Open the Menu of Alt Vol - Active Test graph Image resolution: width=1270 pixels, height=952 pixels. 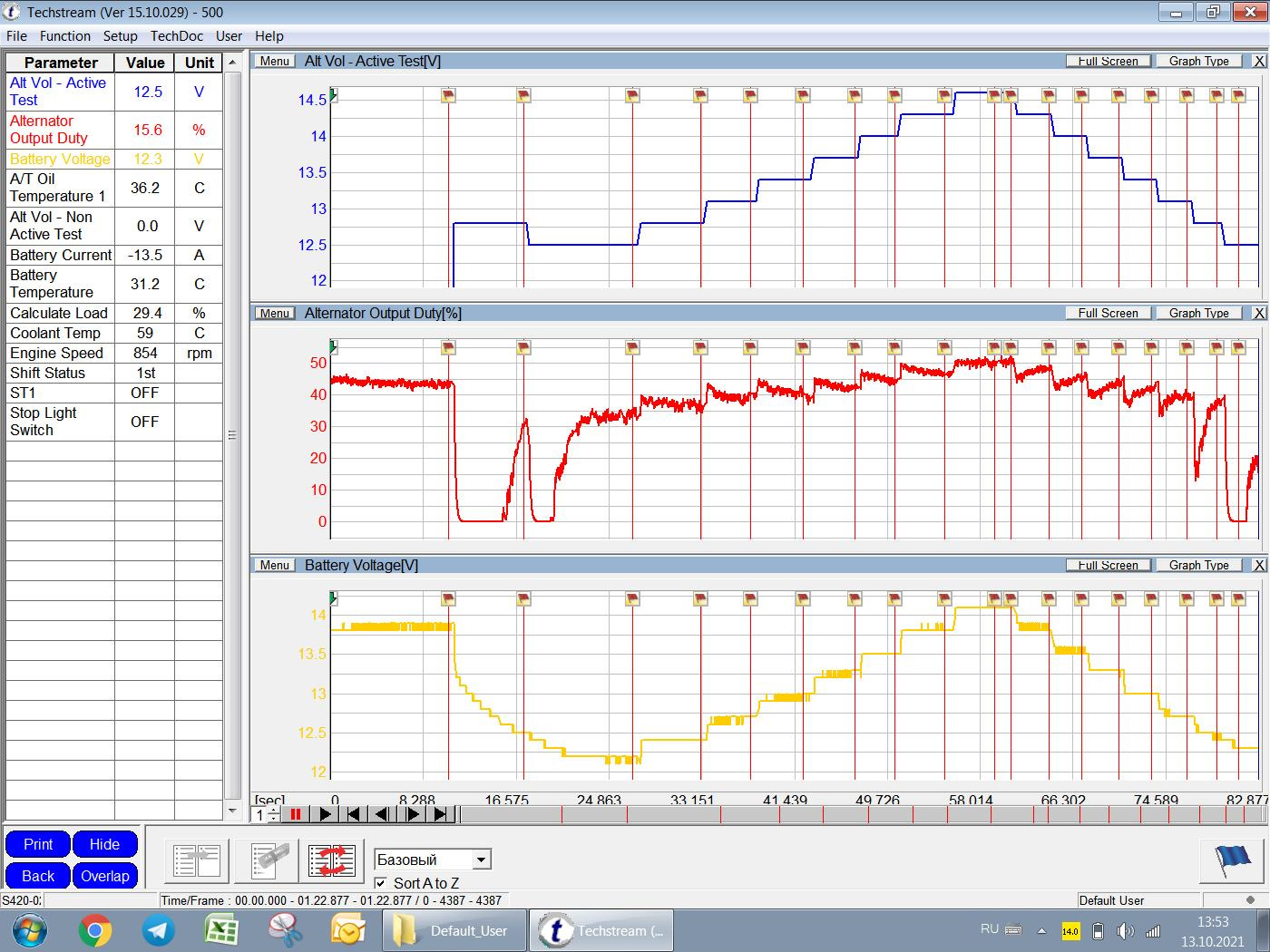pyautogui.click(x=274, y=61)
